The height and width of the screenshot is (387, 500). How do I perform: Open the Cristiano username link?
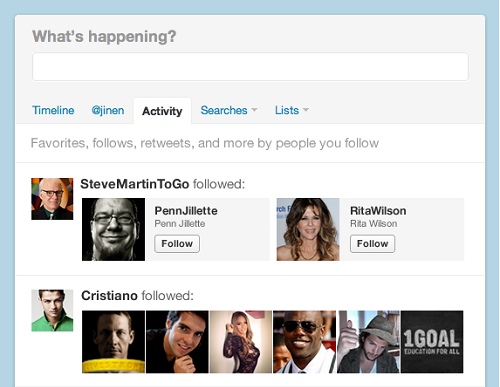point(109,296)
